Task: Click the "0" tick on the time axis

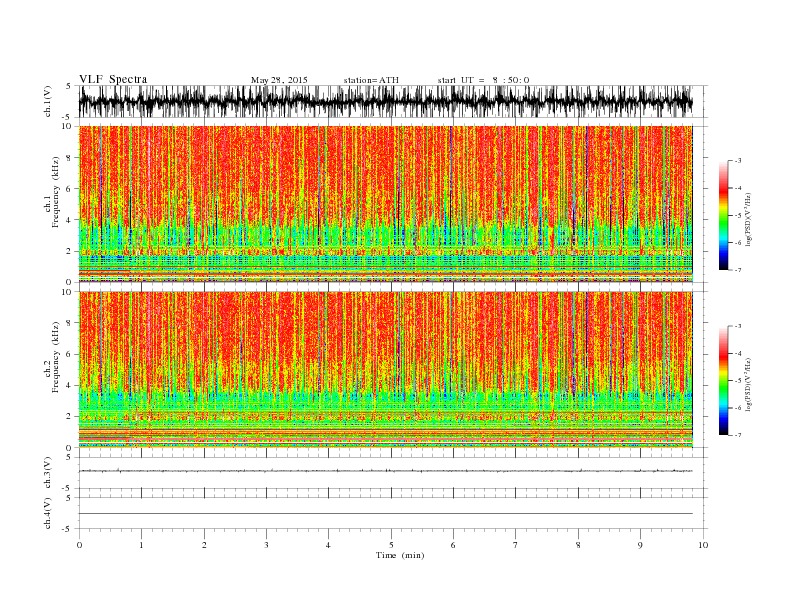Action: [79, 545]
